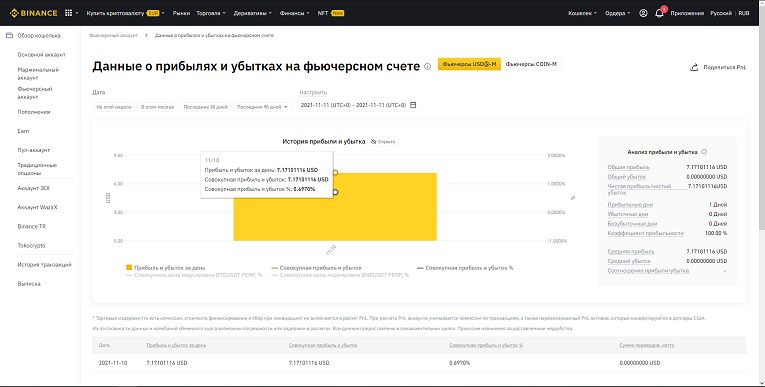Expand Кошелек dropdown
This screenshot has height=387, width=765.
(583, 13)
